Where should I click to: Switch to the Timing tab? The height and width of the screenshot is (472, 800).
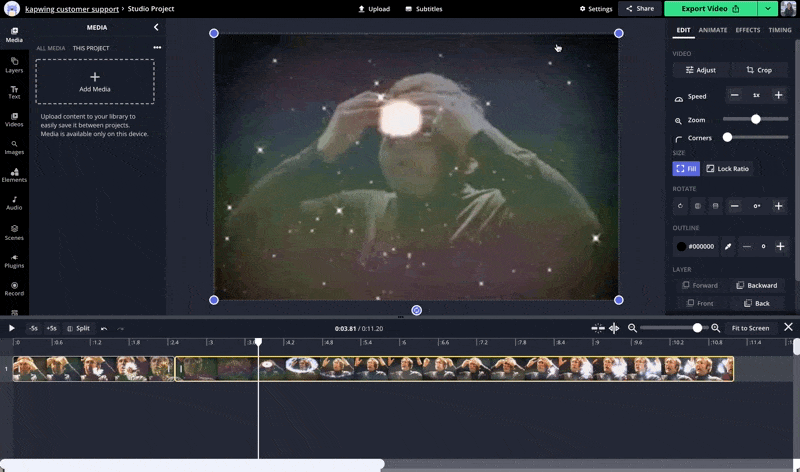(x=780, y=30)
